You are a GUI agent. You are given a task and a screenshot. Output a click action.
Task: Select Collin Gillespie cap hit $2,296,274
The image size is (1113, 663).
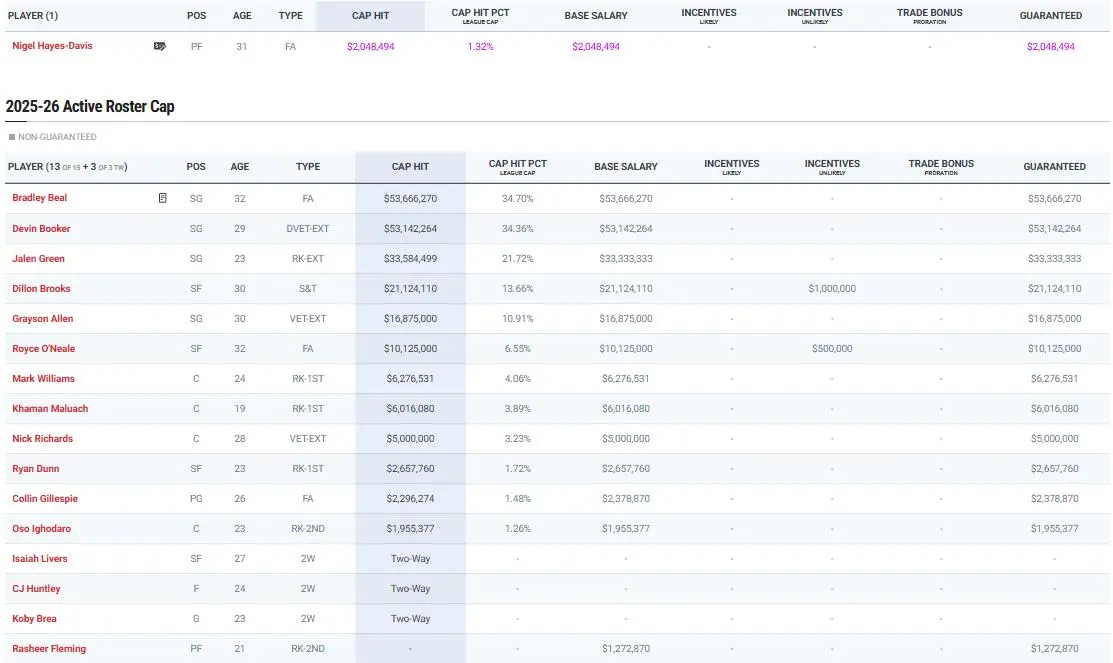(410, 498)
